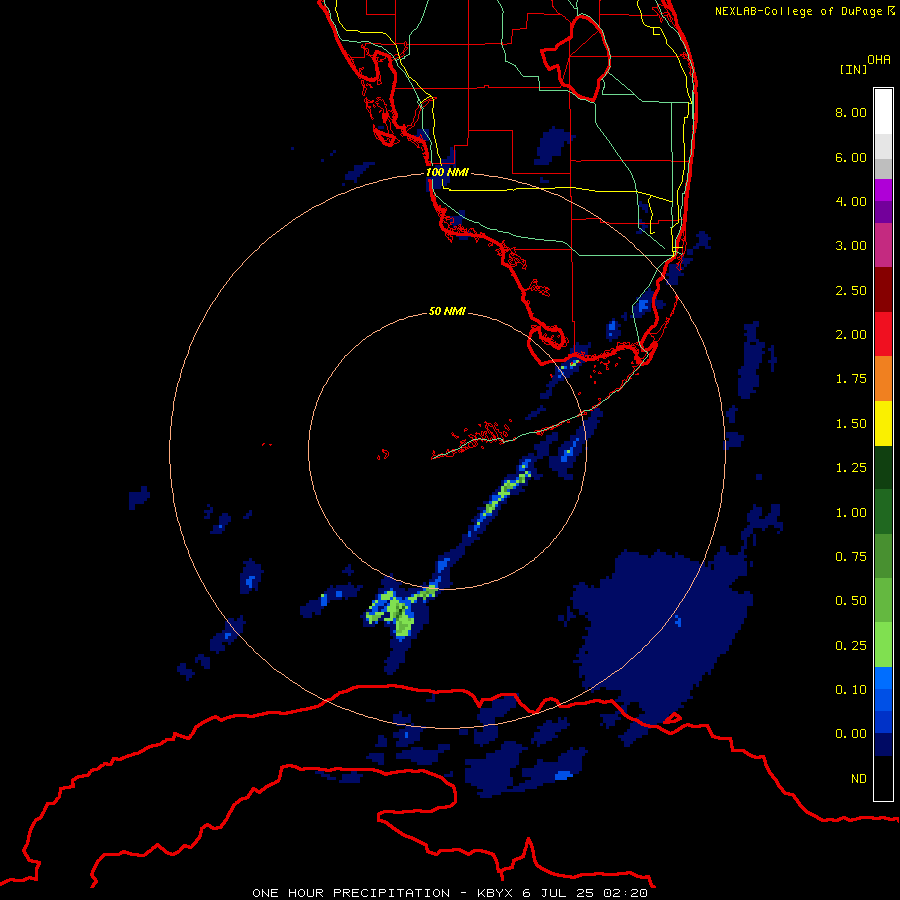The image size is (900, 900).
Task: Click the 100 NMI range ring label
Action: 447,172
